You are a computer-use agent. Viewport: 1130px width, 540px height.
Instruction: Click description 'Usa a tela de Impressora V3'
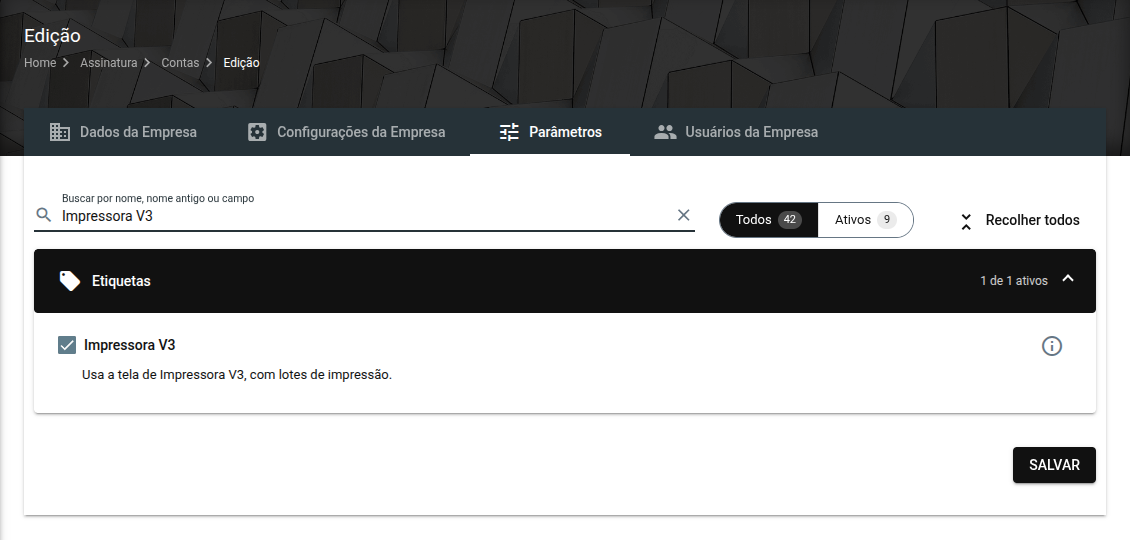(237, 375)
